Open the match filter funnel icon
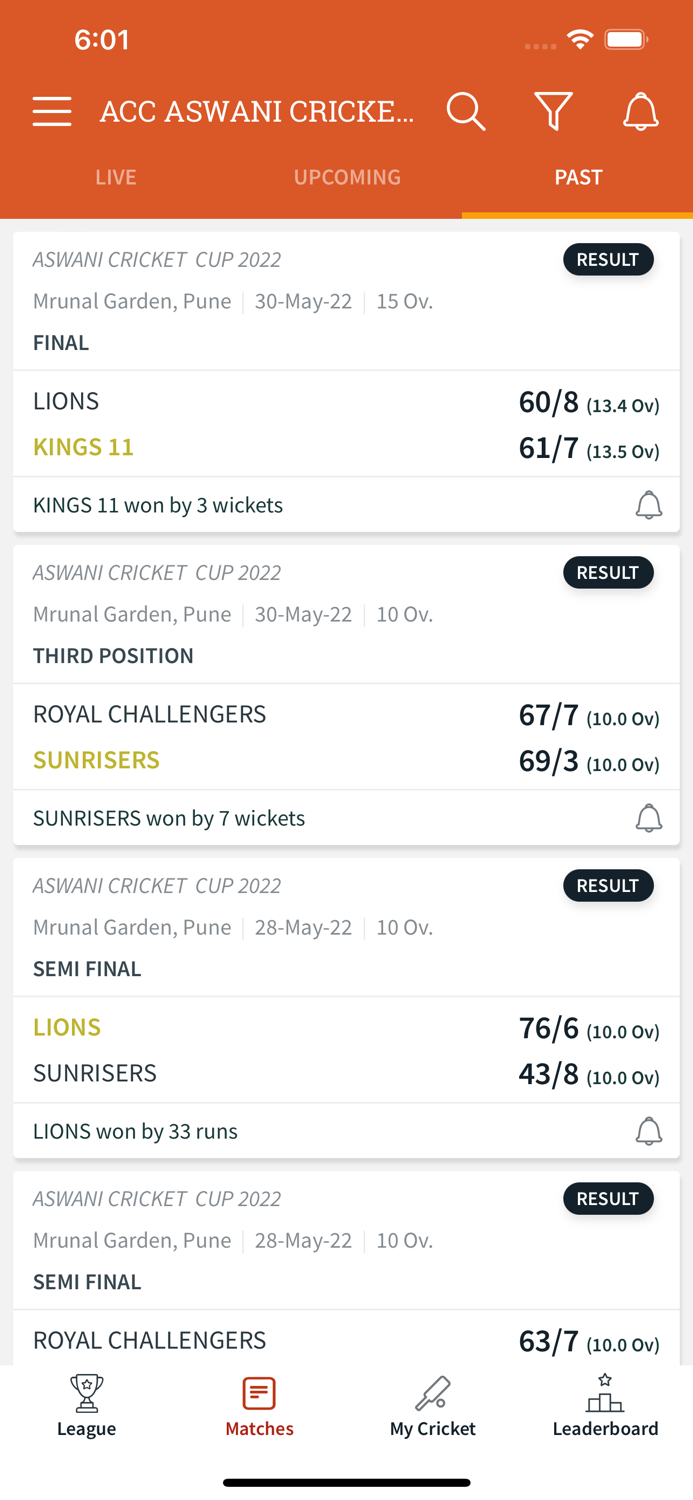The image size is (693, 1500). [553, 111]
